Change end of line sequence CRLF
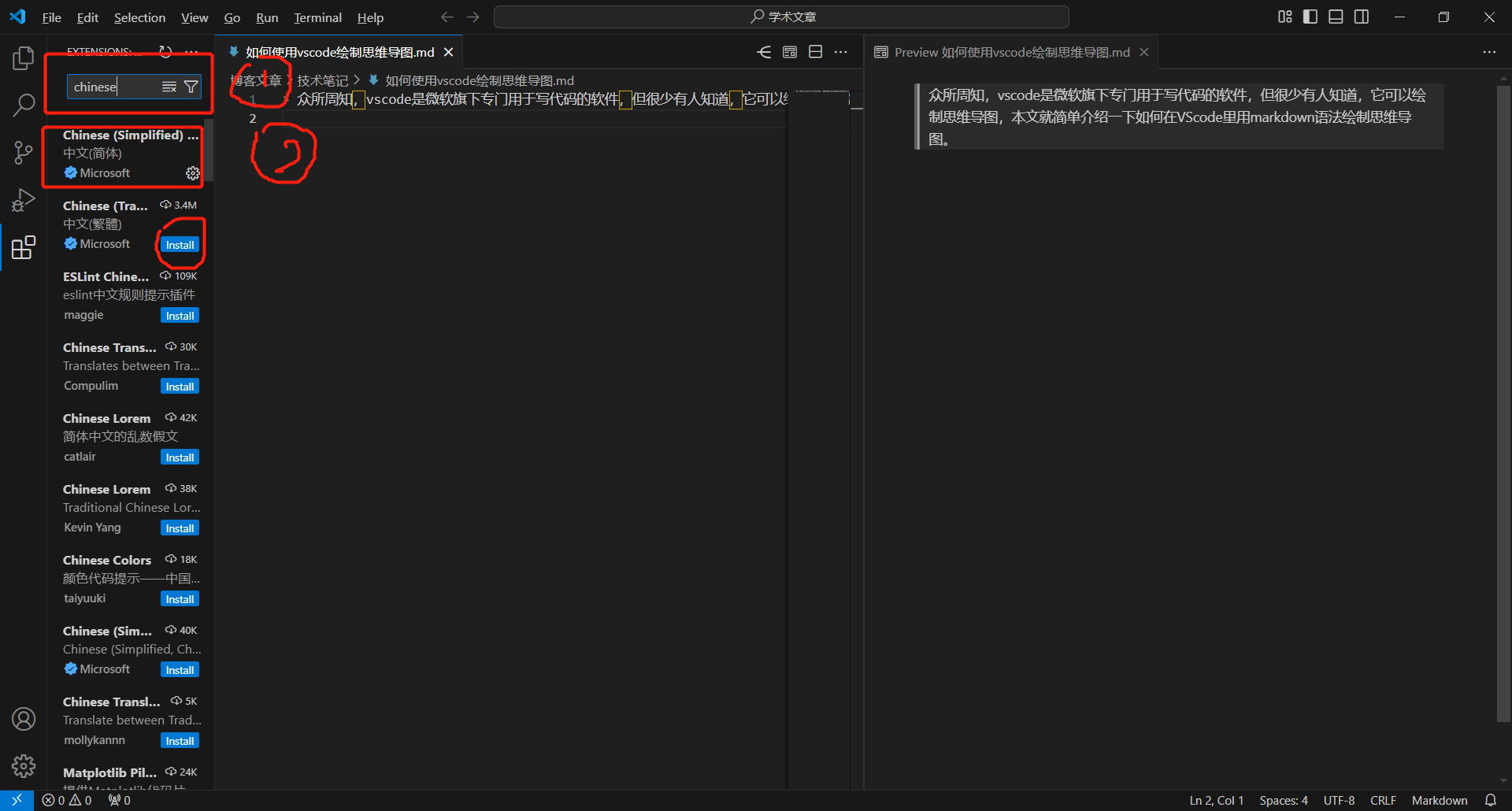Image resolution: width=1512 pixels, height=811 pixels. (1383, 800)
